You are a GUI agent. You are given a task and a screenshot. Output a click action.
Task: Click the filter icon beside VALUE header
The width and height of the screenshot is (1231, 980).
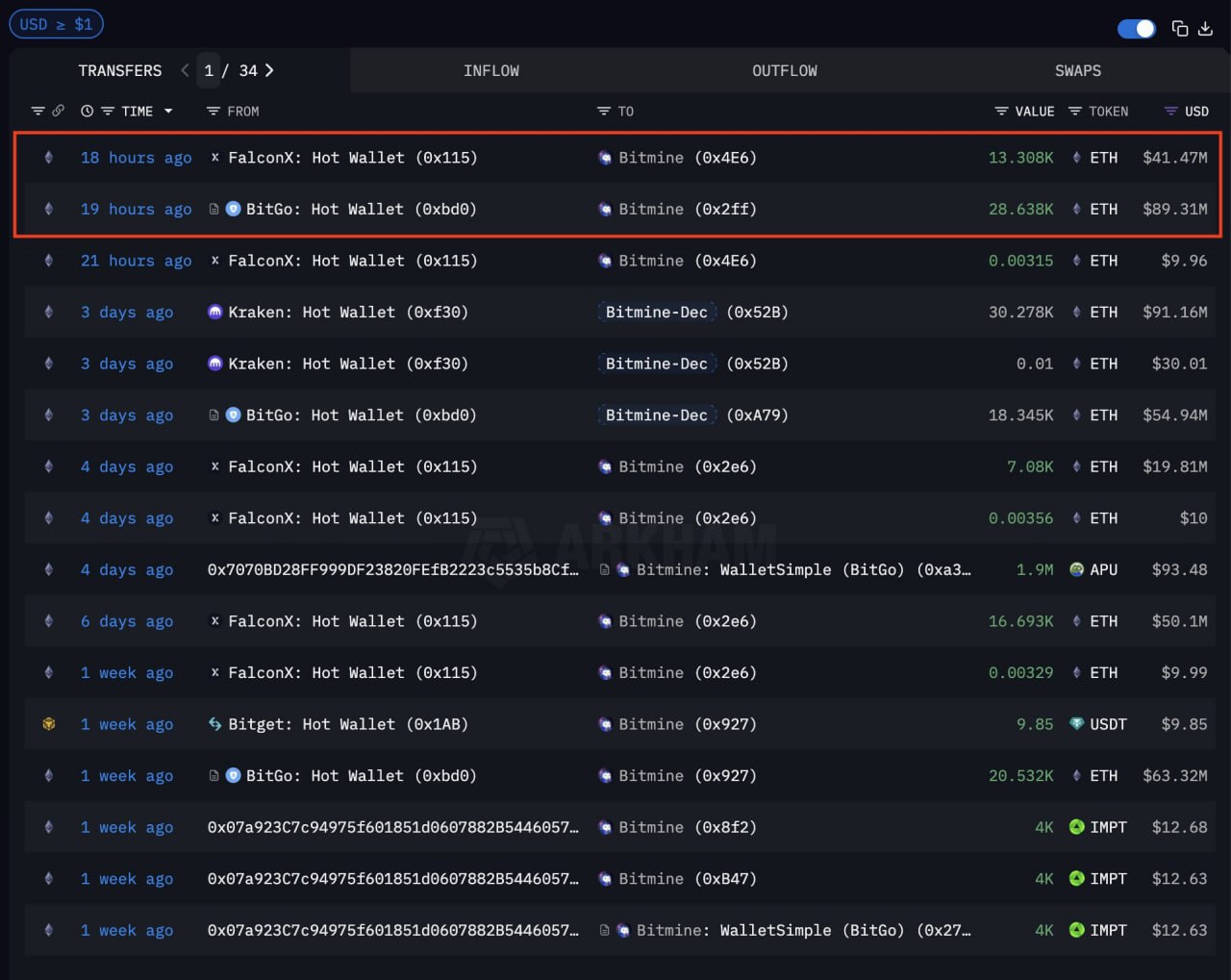pyautogui.click(x=1001, y=112)
